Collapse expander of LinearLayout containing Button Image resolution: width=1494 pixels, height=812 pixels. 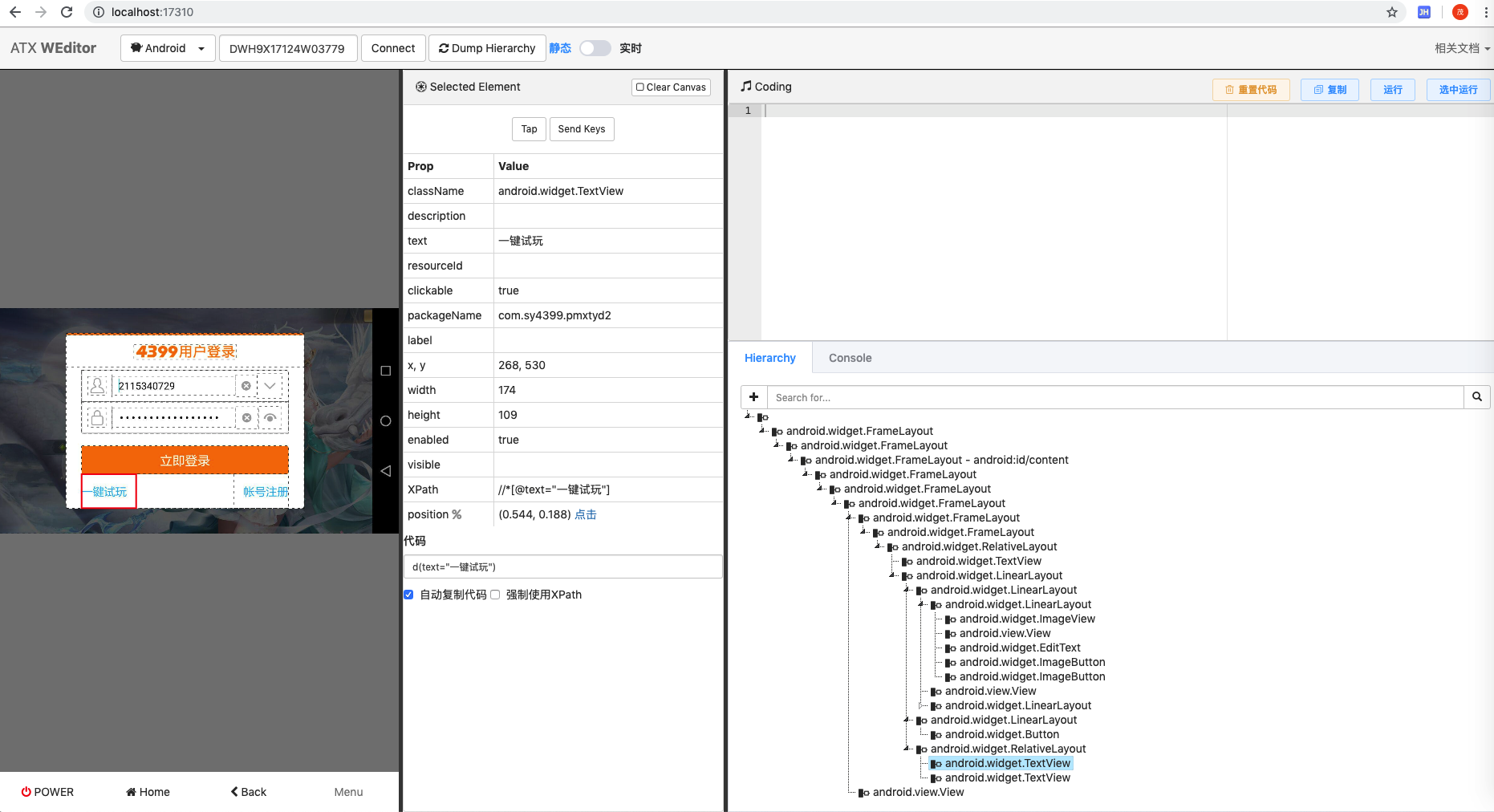tap(907, 719)
